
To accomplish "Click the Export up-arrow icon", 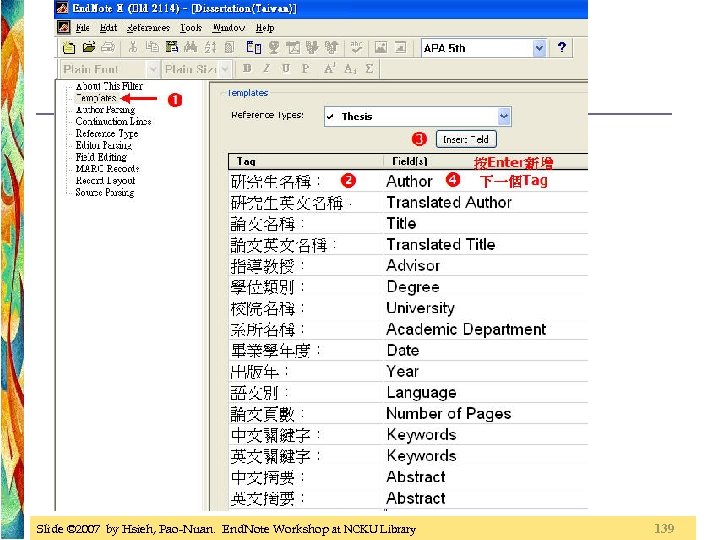I will tap(331, 47).
